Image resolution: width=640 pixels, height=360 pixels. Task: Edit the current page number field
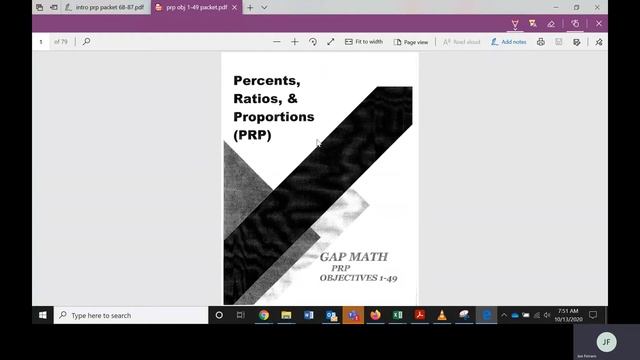41,42
